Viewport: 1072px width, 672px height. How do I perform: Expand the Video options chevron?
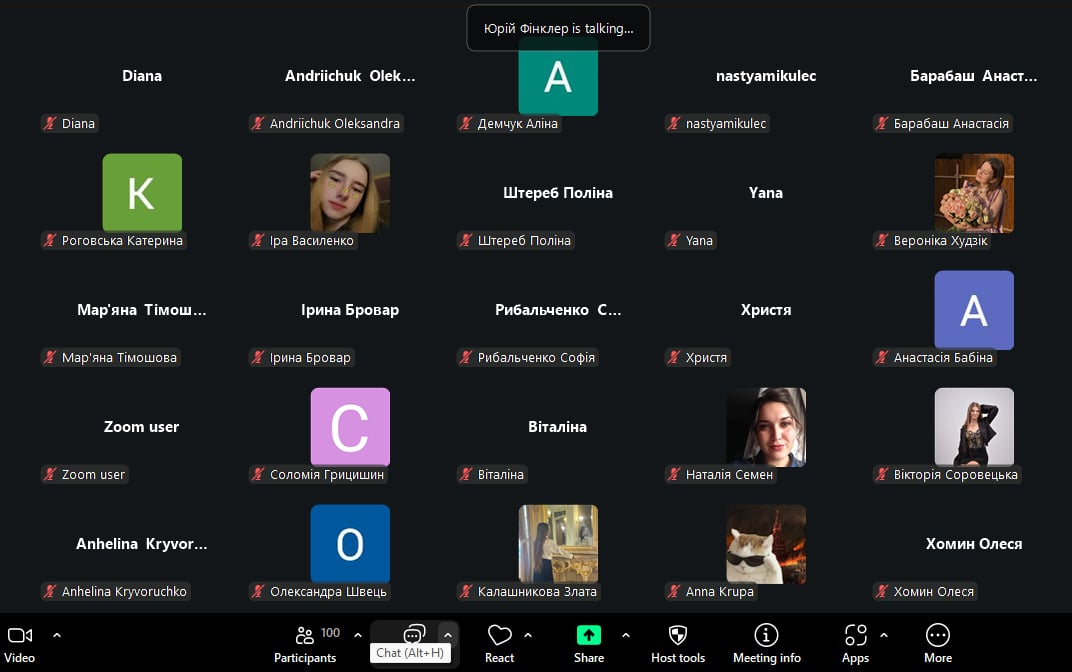pos(57,635)
